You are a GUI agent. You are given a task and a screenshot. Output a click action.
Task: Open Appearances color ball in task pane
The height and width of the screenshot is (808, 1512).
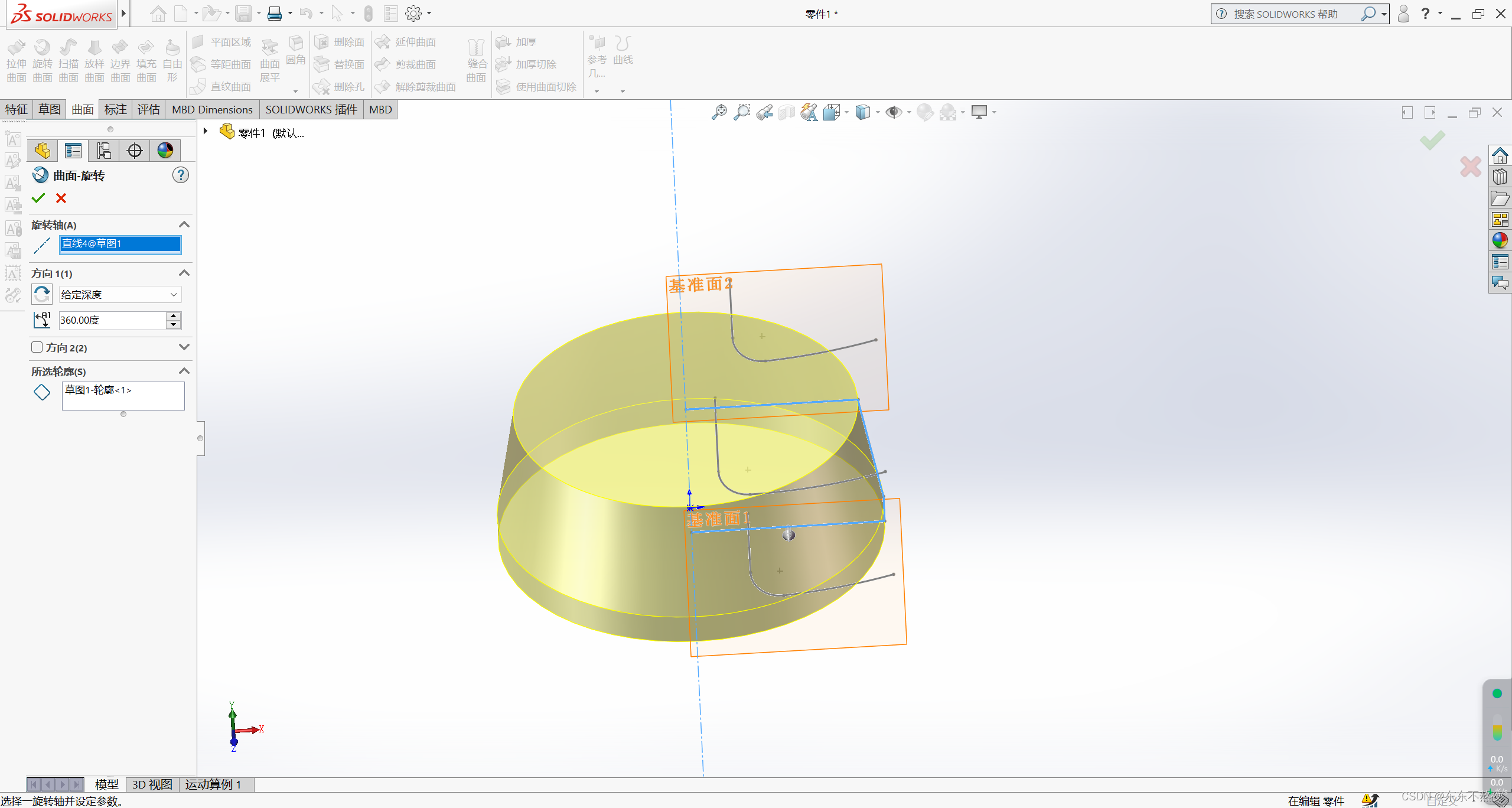pyautogui.click(x=1500, y=240)
